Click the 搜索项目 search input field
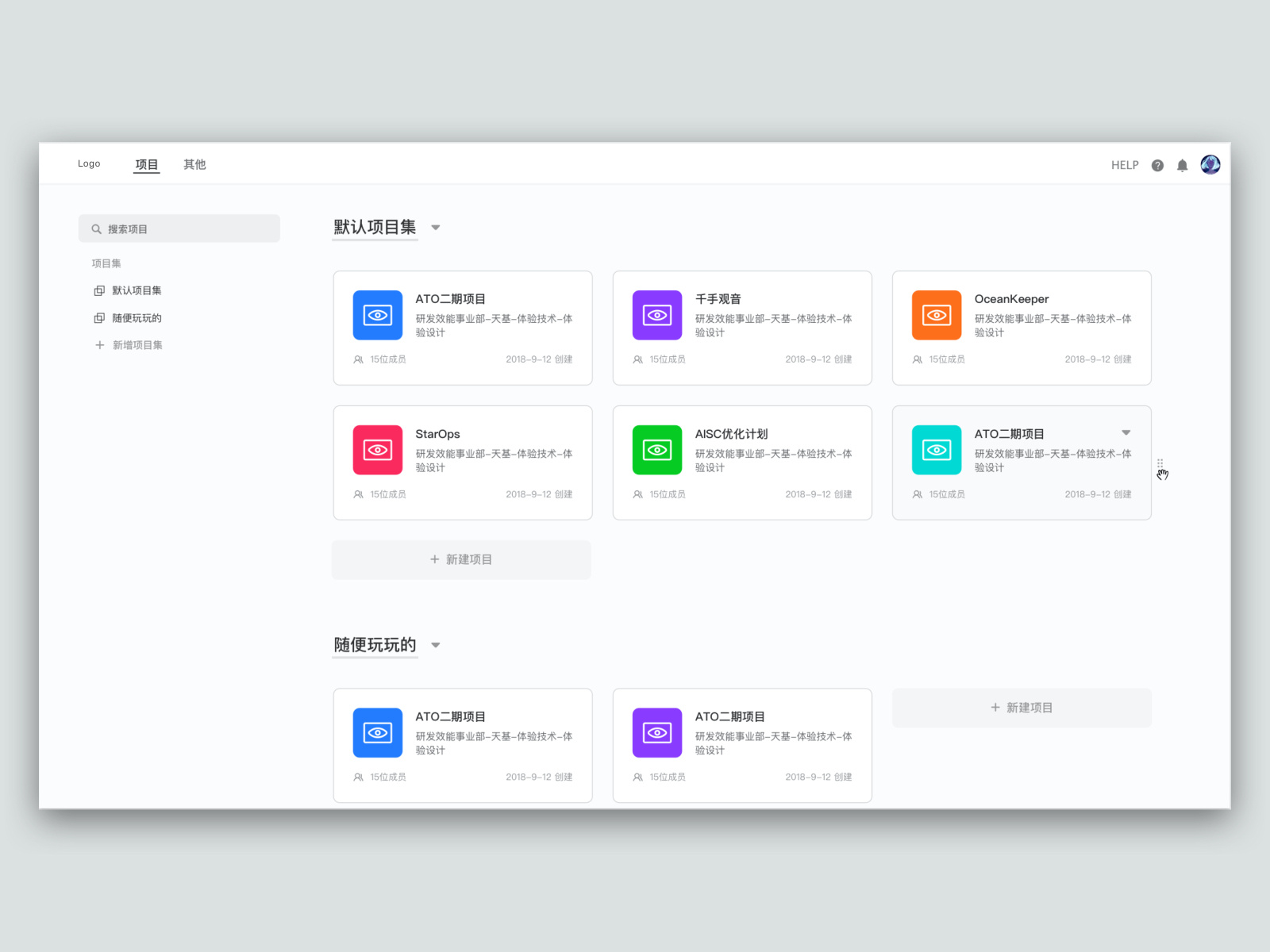 pyautogui.click(x=179, y=228)
